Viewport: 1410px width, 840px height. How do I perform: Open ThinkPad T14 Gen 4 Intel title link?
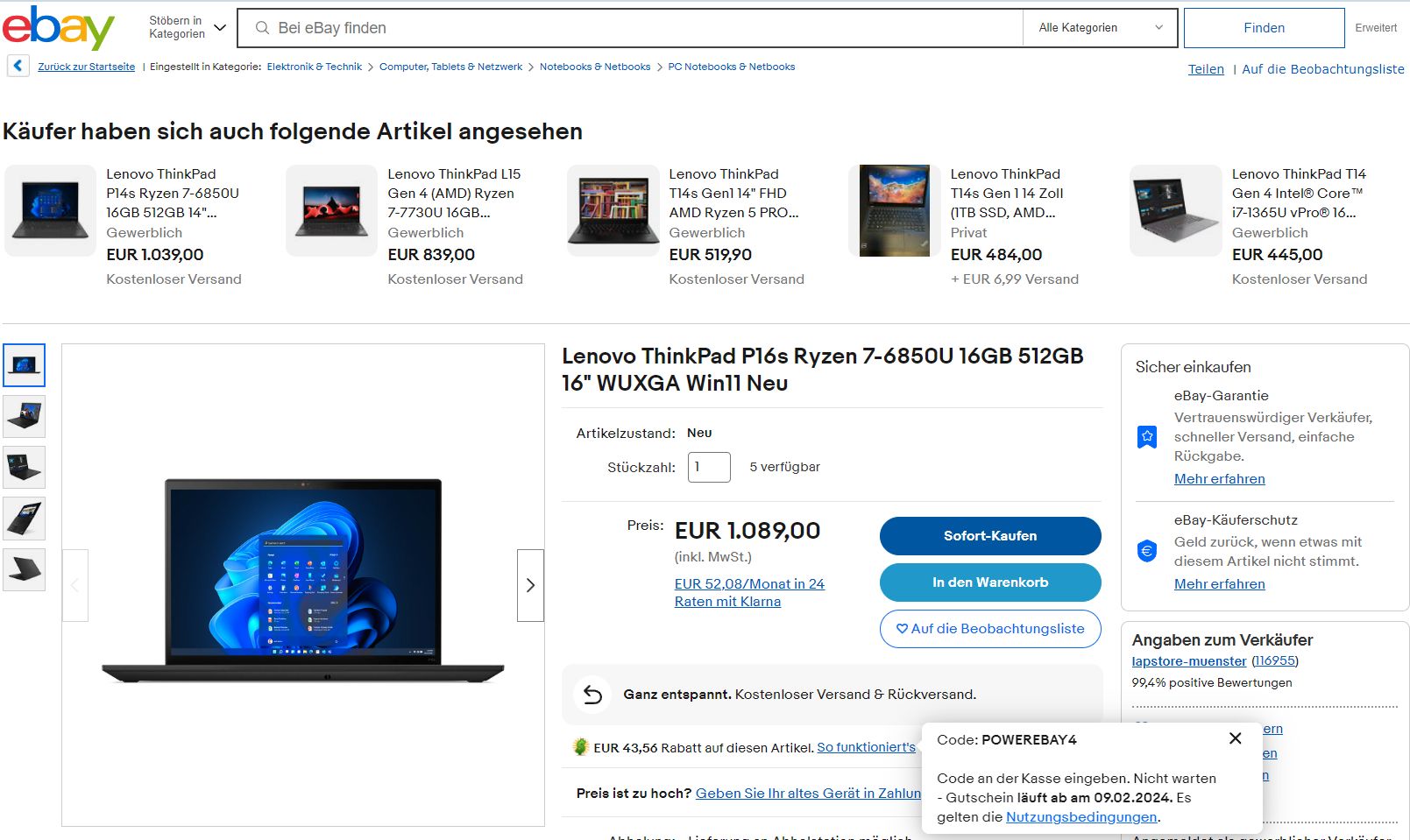pyautogui.click(x=1299, y=194)
